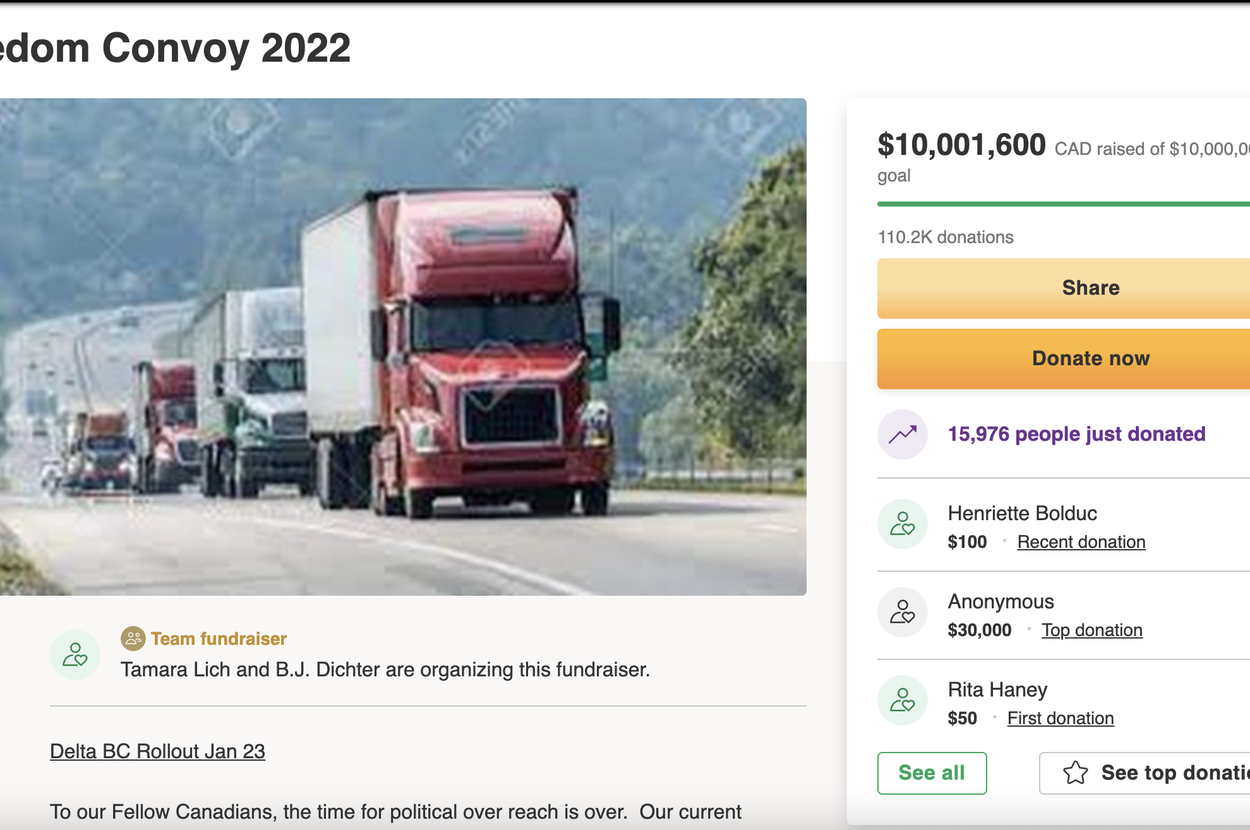Open the Delta BC Rollout Jan 23 link
Viewport: 1250px width, 830px height.
click(x=157, y=751)
